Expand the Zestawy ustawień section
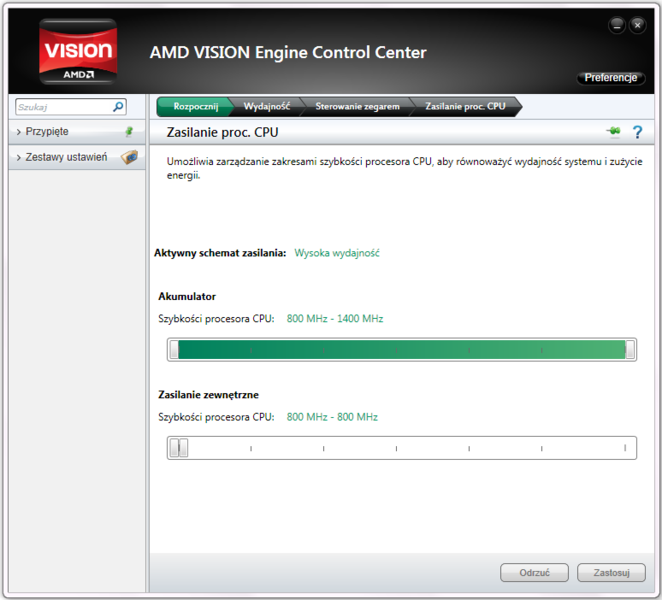 pos(77,157)
